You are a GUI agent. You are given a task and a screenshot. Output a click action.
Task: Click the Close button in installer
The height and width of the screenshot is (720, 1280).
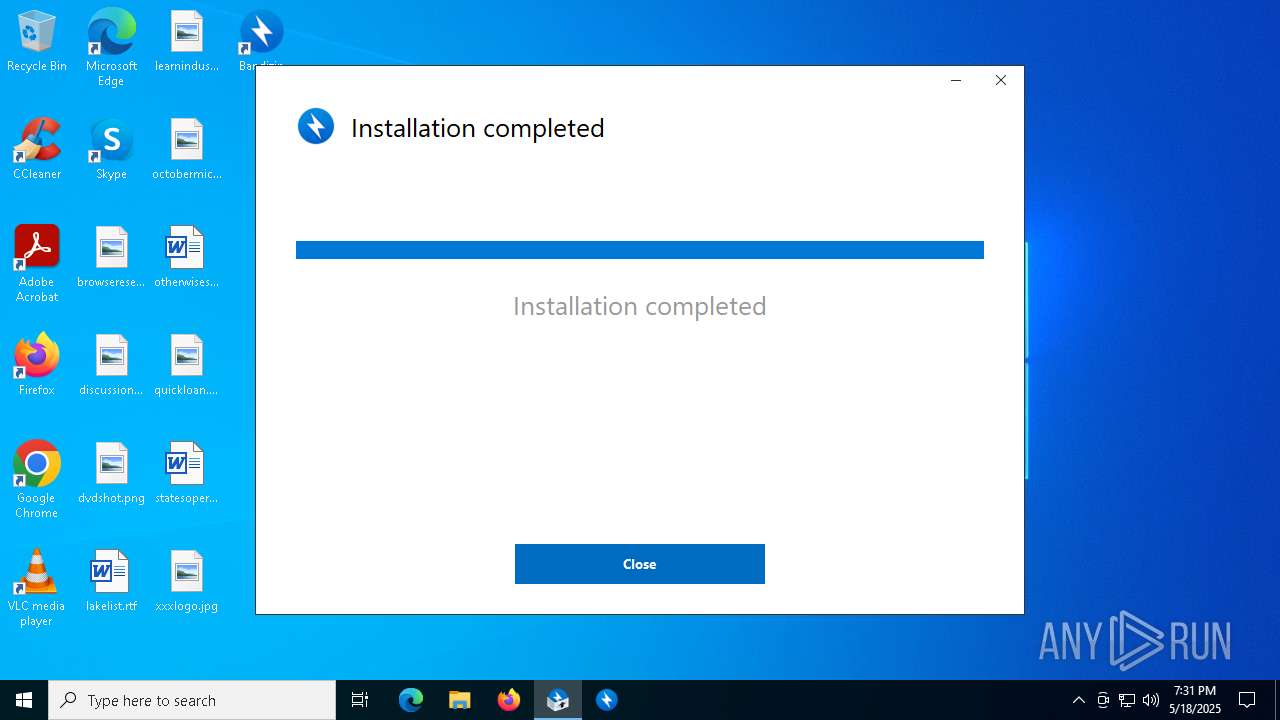(640, 564)
